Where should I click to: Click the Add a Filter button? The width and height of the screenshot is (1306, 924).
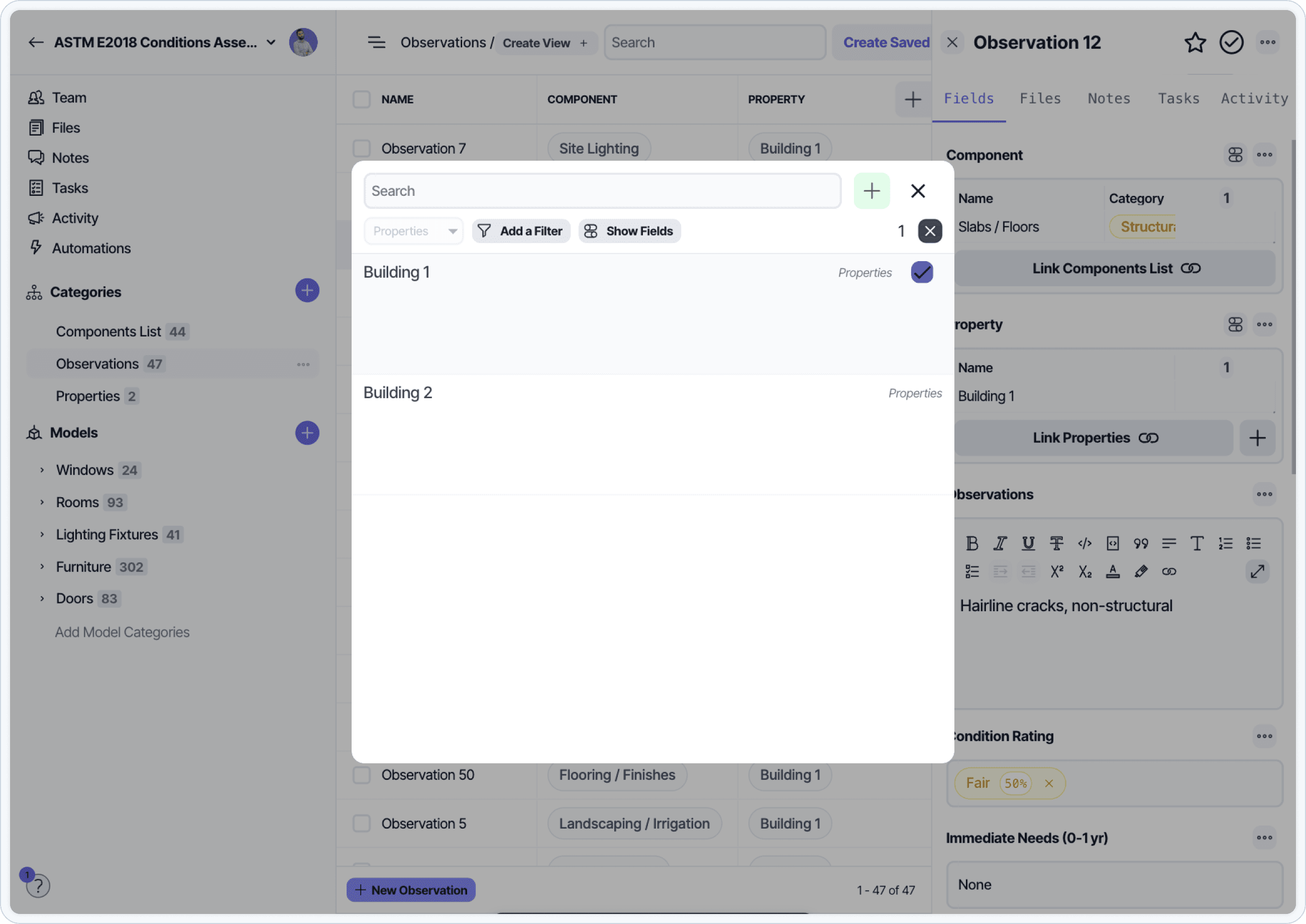click(x=521, y=231)
